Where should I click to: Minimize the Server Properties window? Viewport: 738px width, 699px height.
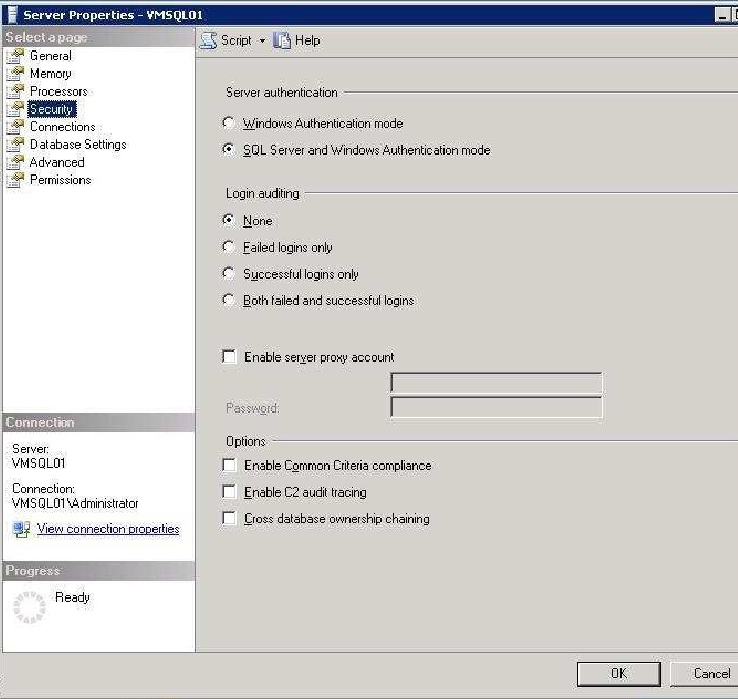point(722,15)
